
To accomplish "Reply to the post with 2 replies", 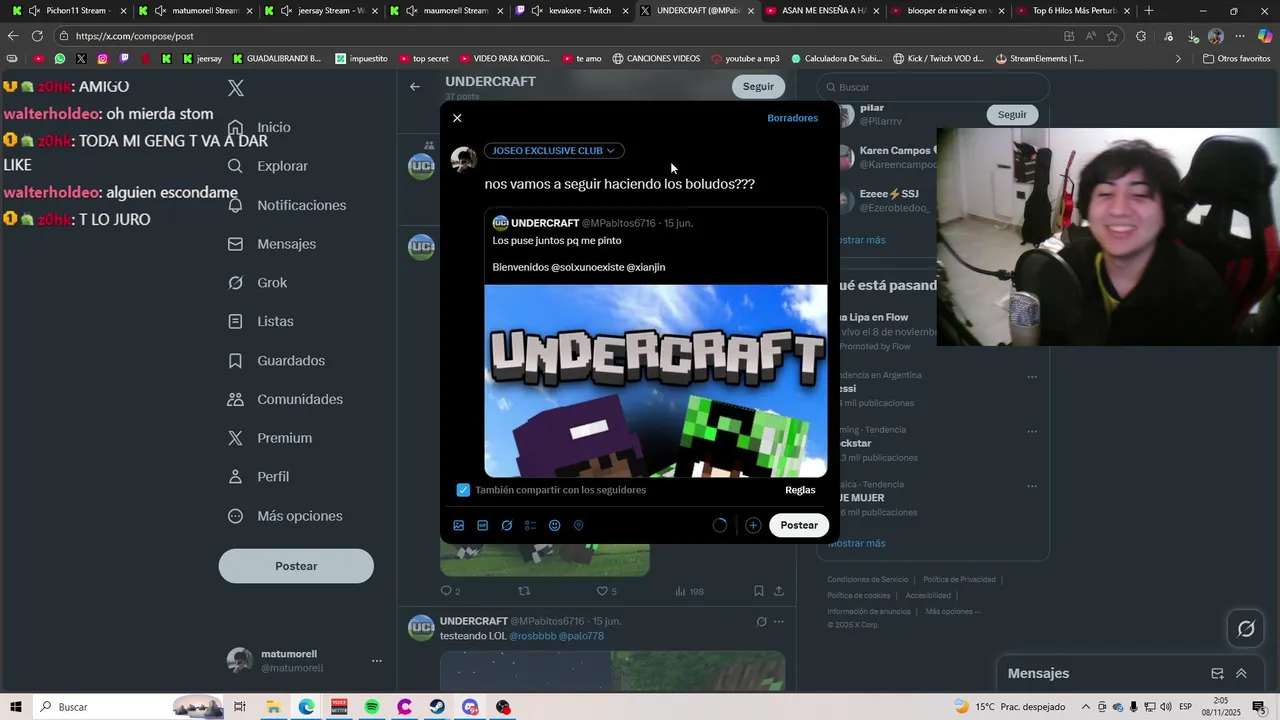I will [450, 592].
